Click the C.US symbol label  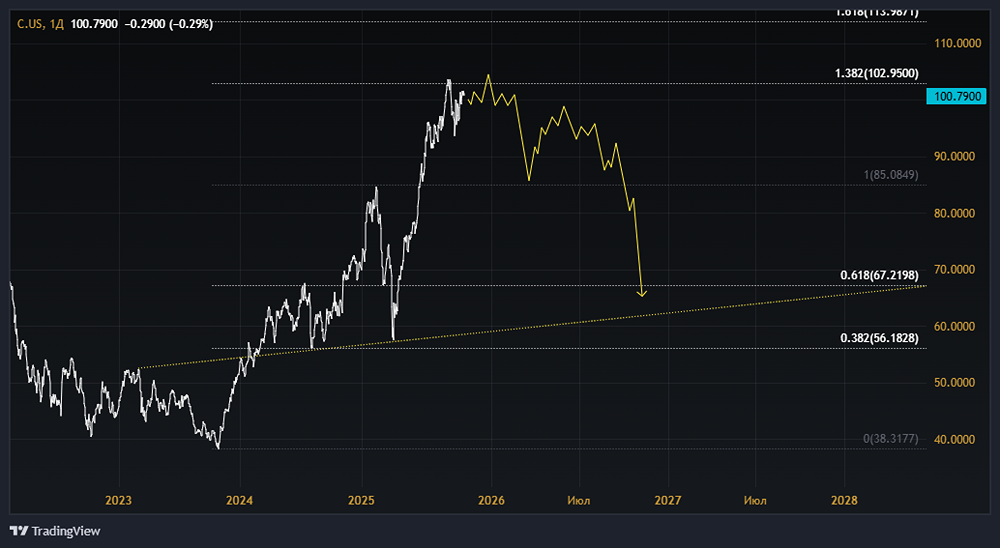point(30,24)
